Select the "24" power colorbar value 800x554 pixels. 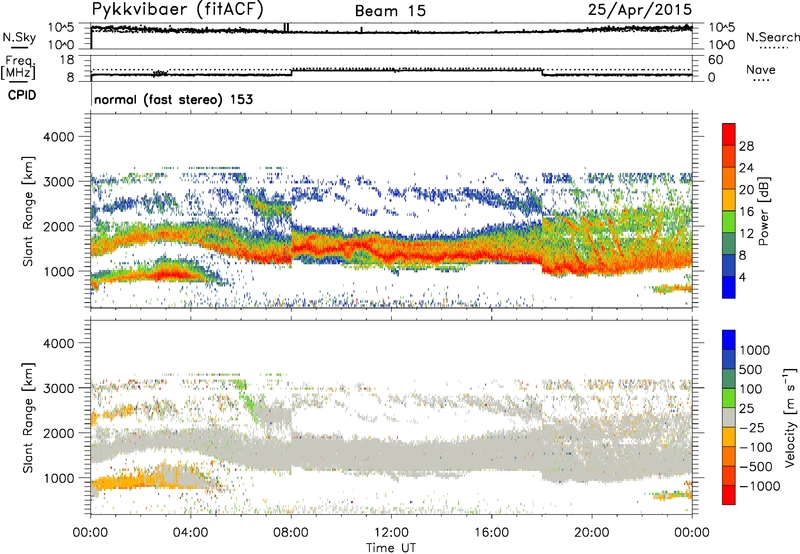click(x=746, y=168)
